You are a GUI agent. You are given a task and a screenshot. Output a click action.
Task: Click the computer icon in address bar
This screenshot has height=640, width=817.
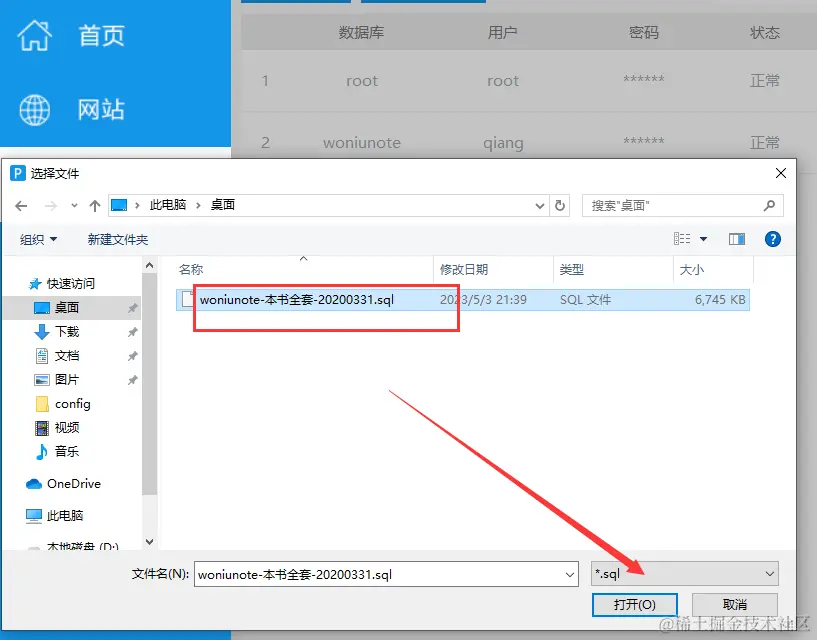pyautogui.click(x=119, y=205)
